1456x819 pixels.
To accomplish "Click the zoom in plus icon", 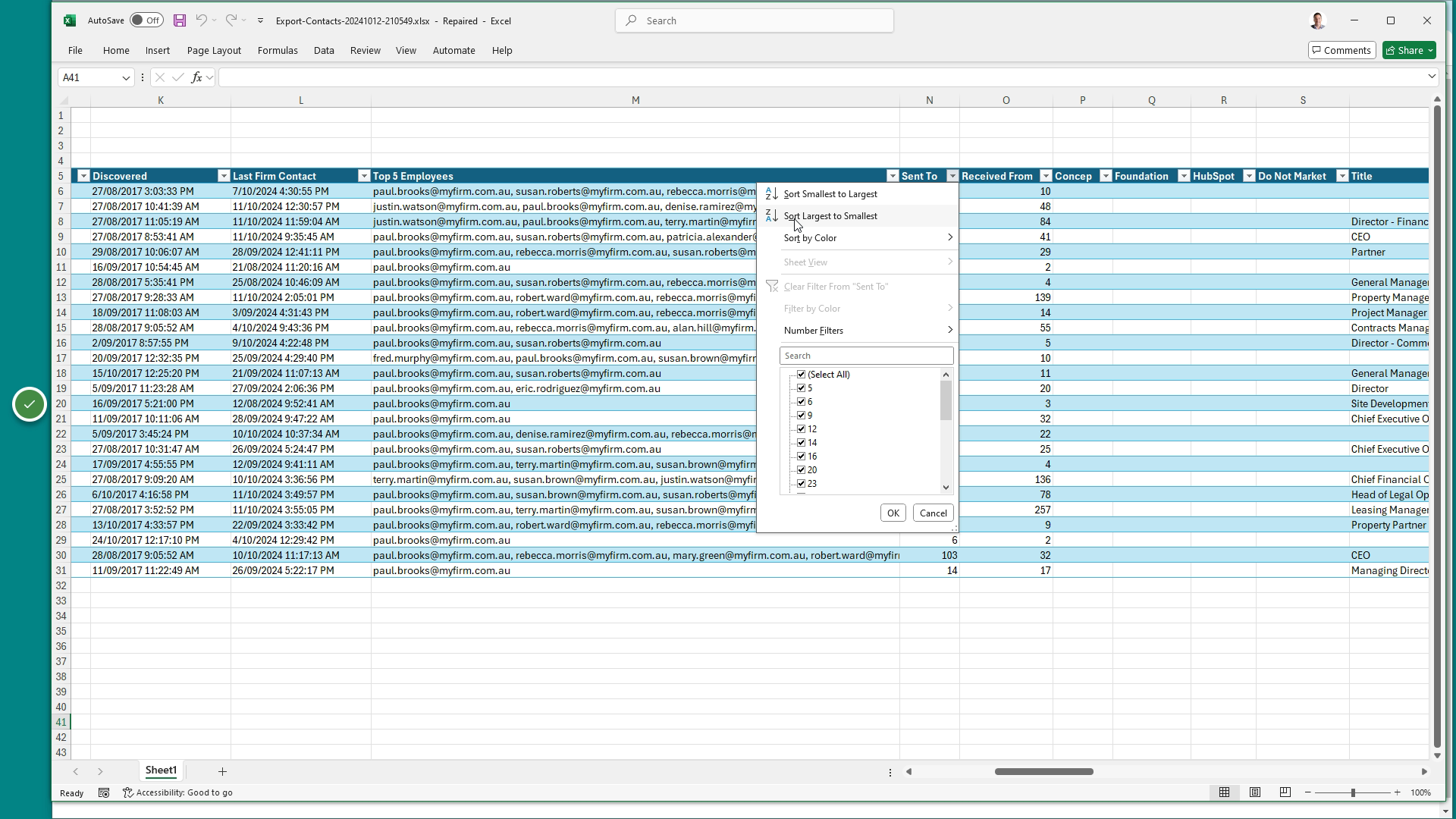I will coord(1397,792).
